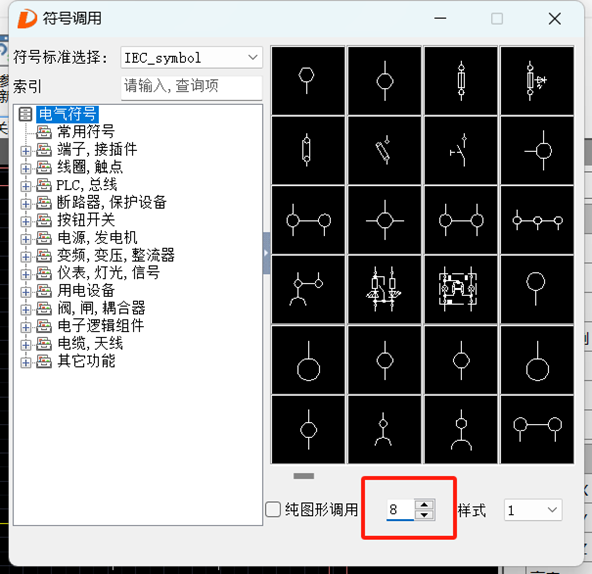Screen dimensions: 592x574
Task: Choose the three-circle linked terminal symbol
Action: coord(537,220)
